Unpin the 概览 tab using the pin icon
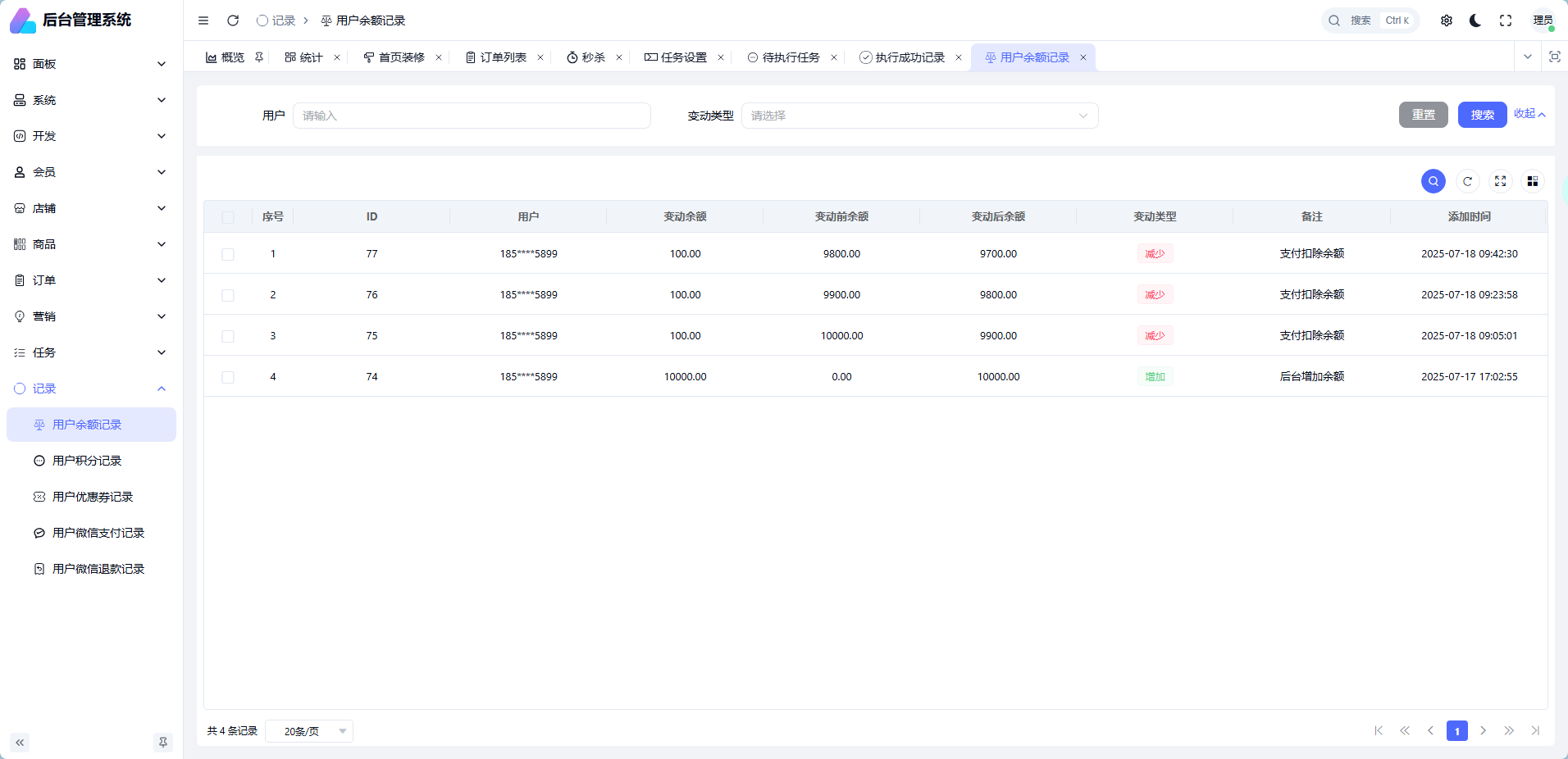 click(259, 57)
